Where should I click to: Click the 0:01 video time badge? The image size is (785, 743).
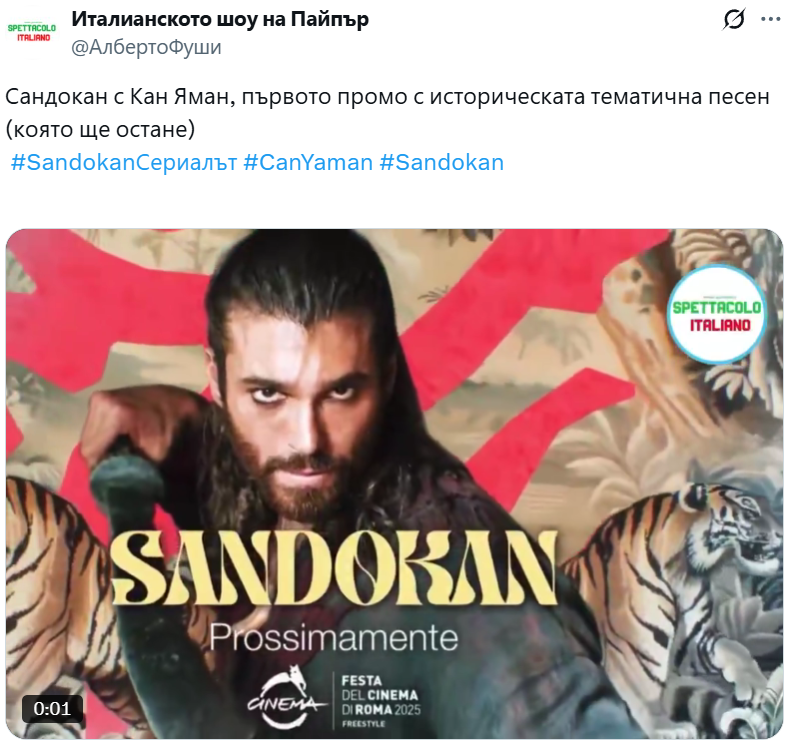pyautogui.click(x=52, y=709)
